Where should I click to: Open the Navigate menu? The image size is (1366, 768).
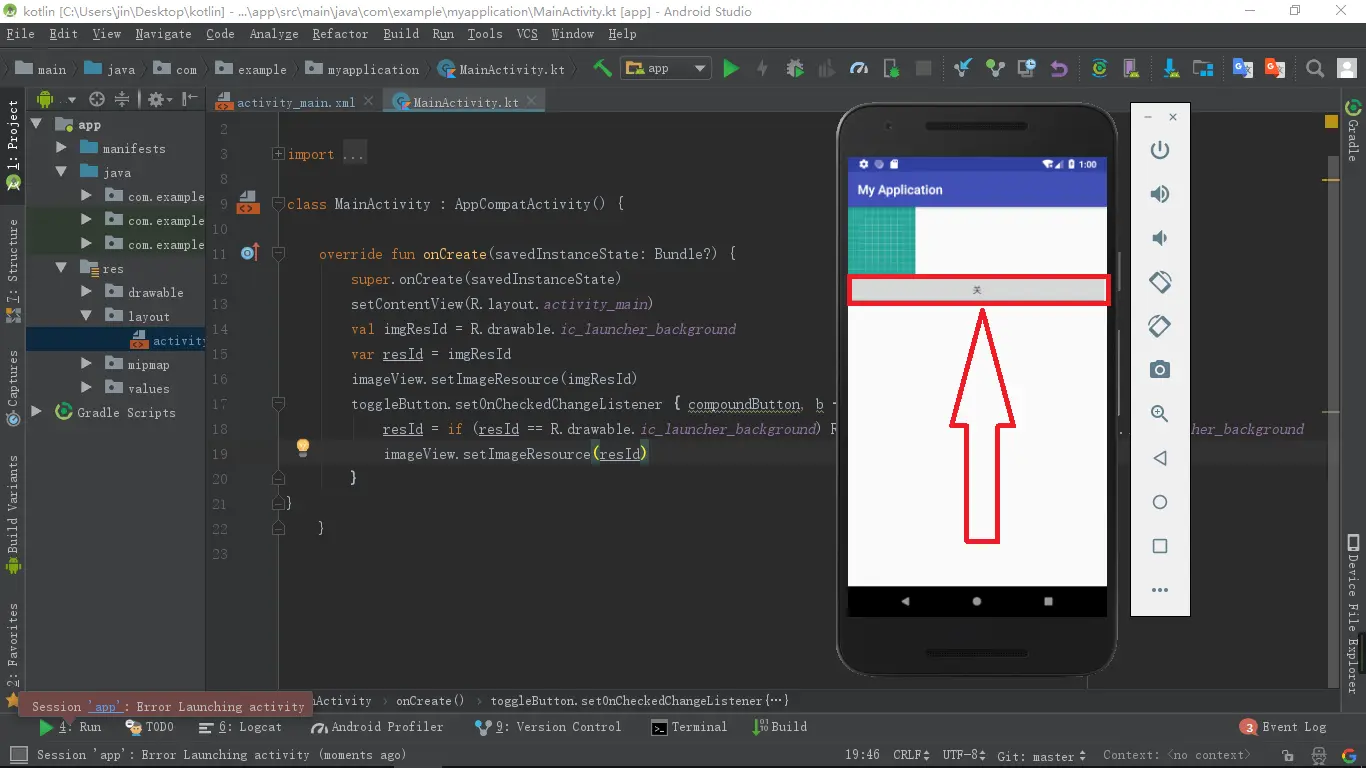point(163,33)
